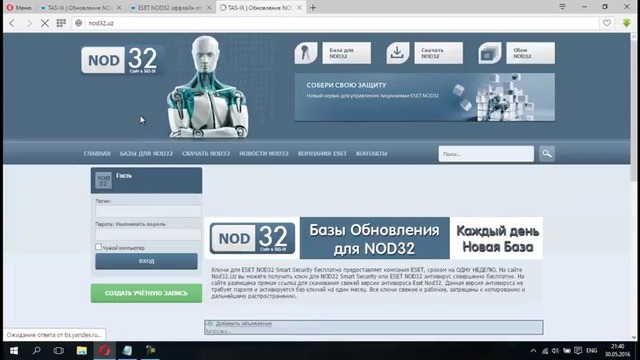Click the key icon for bases
Screen dimensions: 640x360
coord(306,53)
